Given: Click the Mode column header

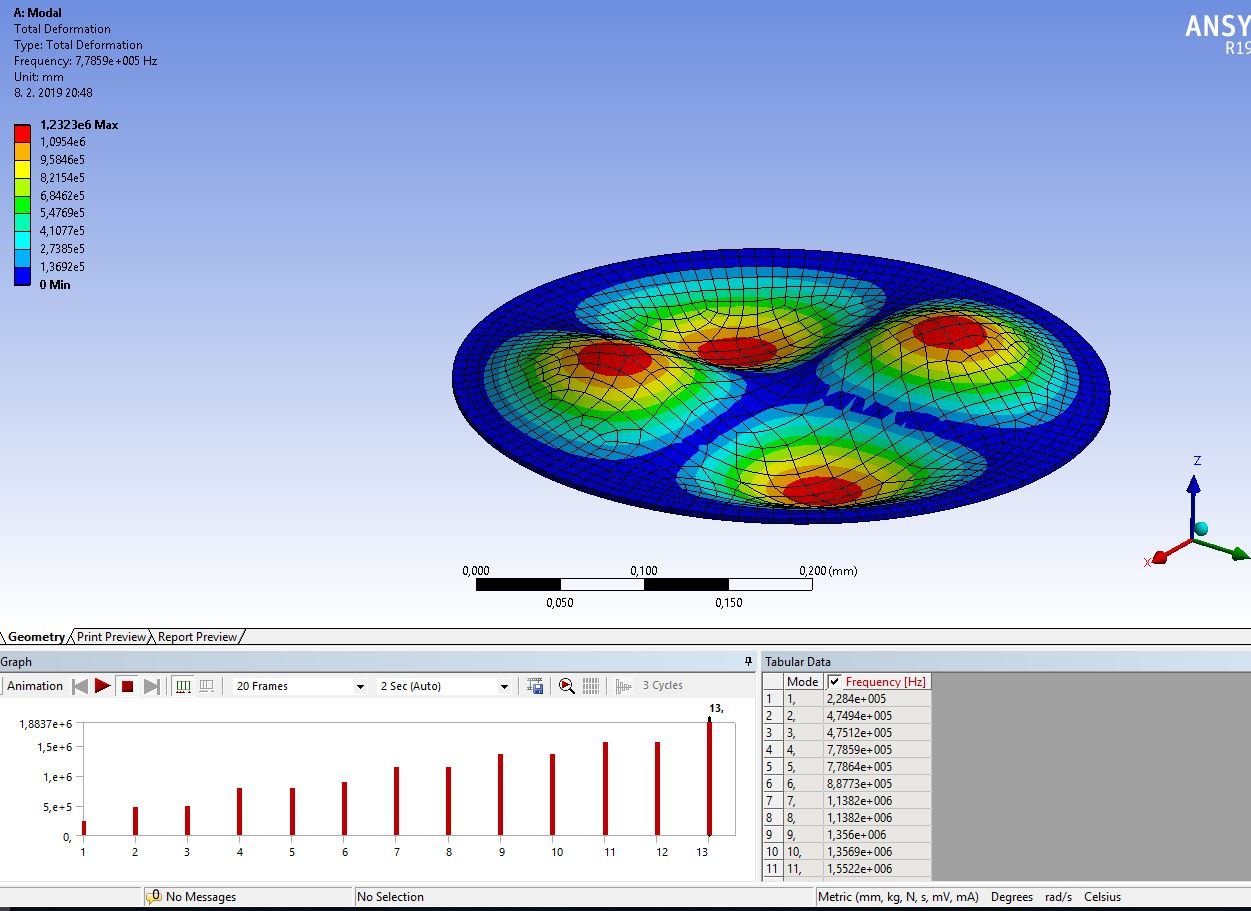Looking at the screenshot, I should 803,682.
